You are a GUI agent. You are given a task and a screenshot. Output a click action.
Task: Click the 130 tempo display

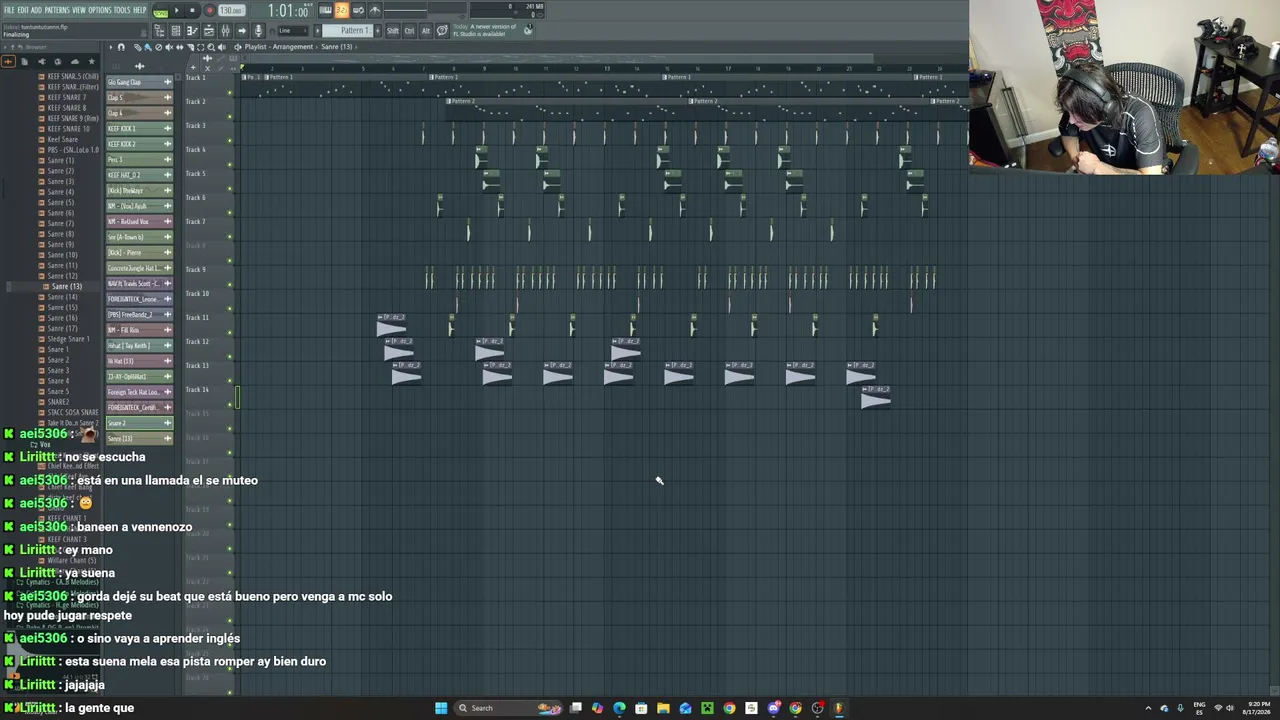pyautogui.click(x=231, y=11)
